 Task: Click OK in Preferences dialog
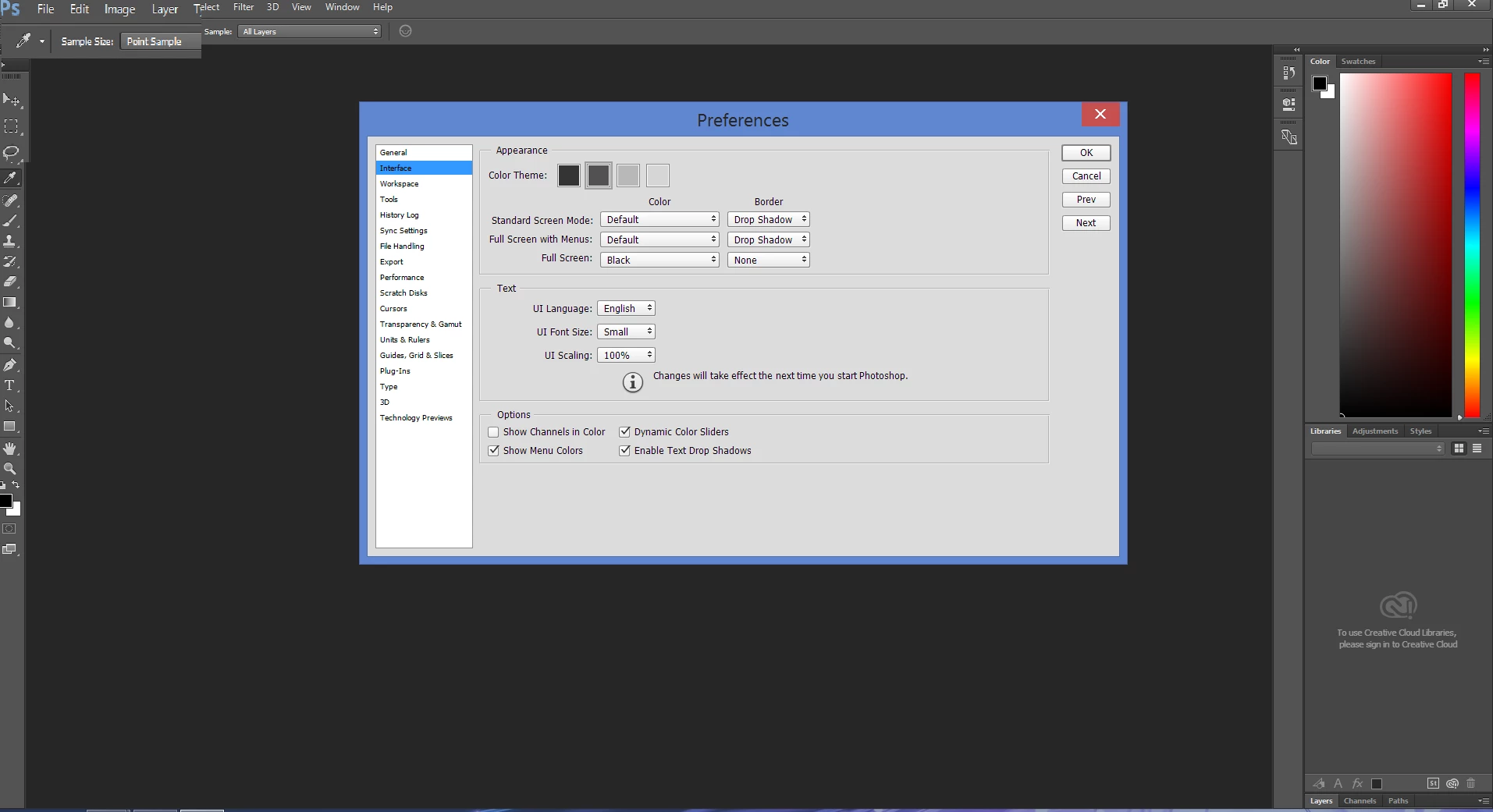[x=1086, y=153]
